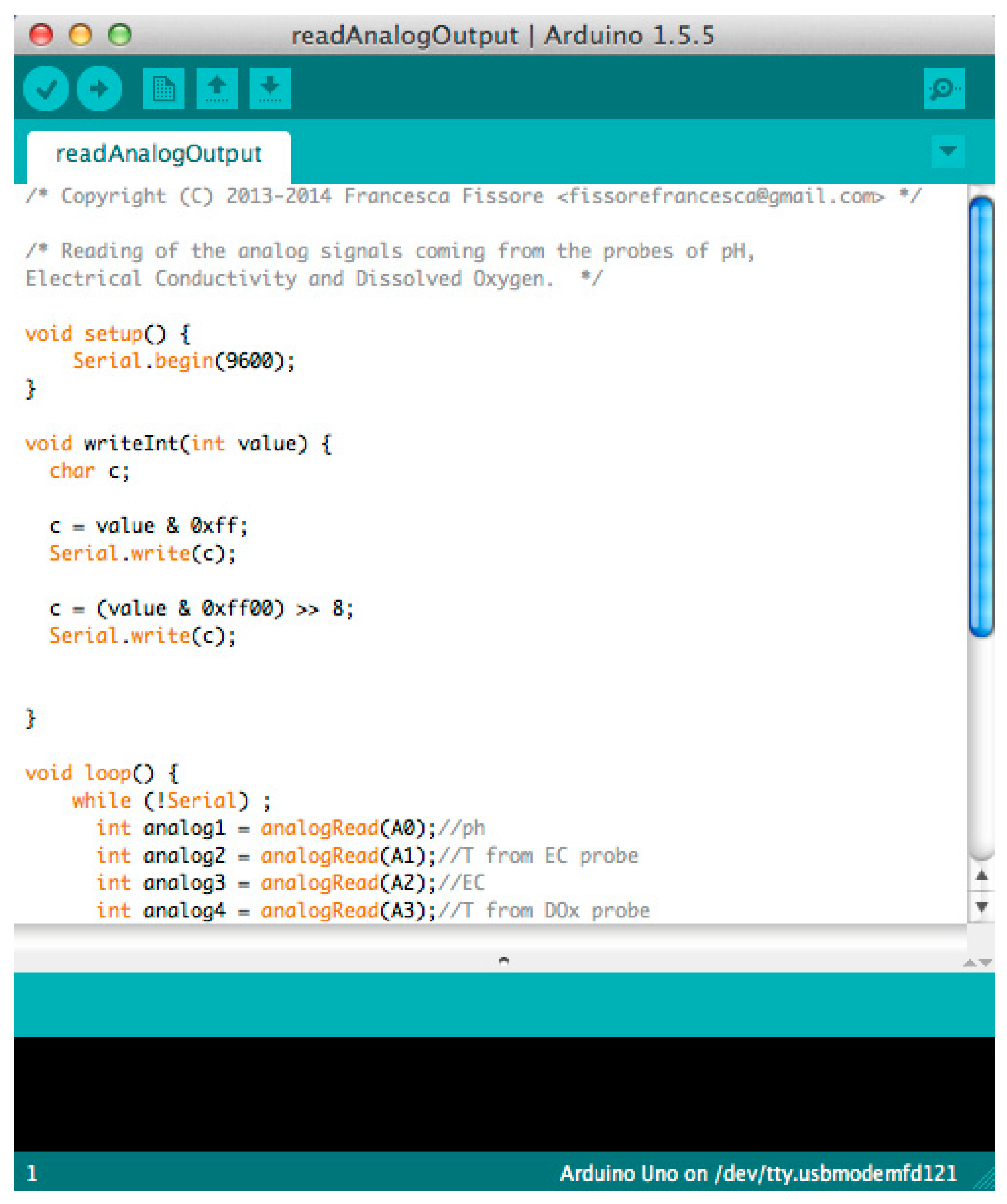Click the 'int analog4 = analogRead(A3);' line
The image size is (1007, 1204).
266,911
